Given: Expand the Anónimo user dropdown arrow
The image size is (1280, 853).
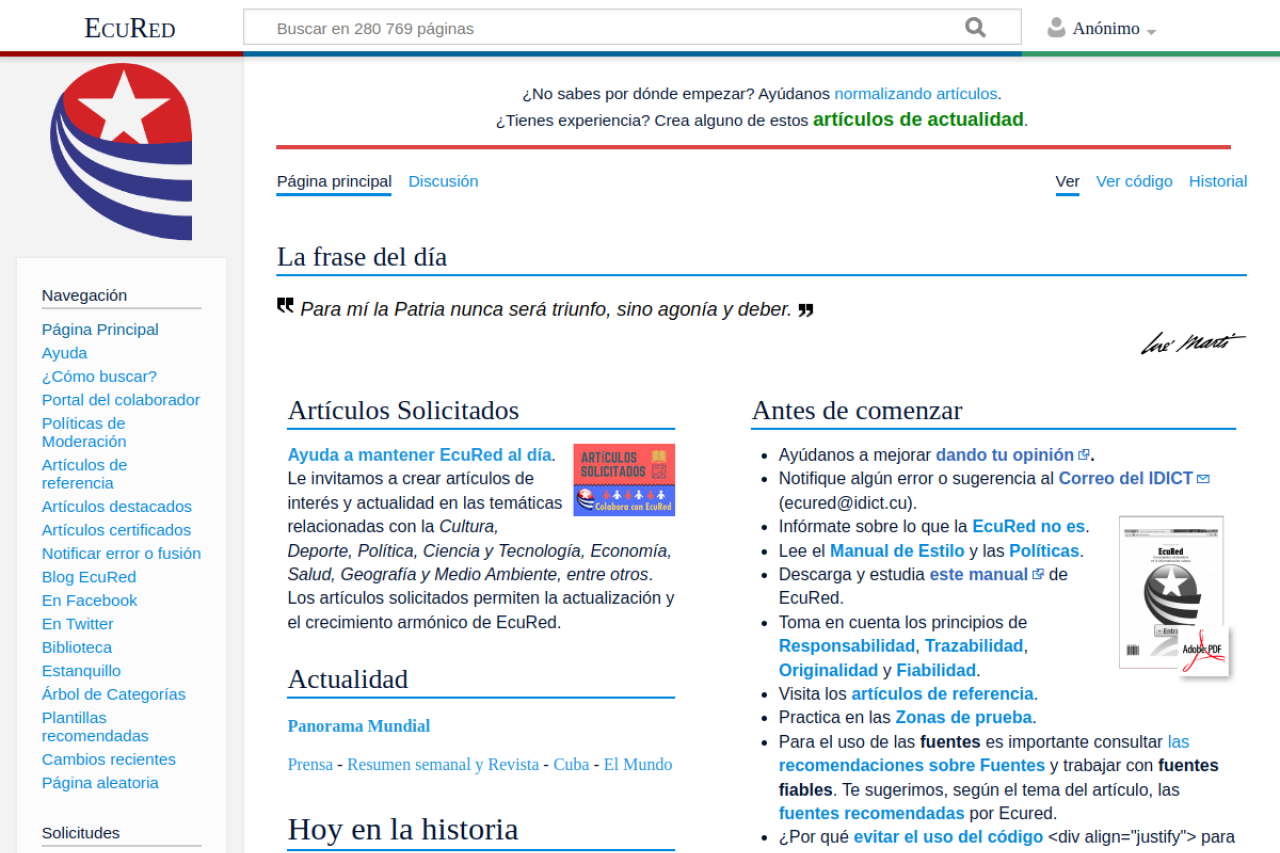Looking at the screenshot, I should click(1152, 31).
